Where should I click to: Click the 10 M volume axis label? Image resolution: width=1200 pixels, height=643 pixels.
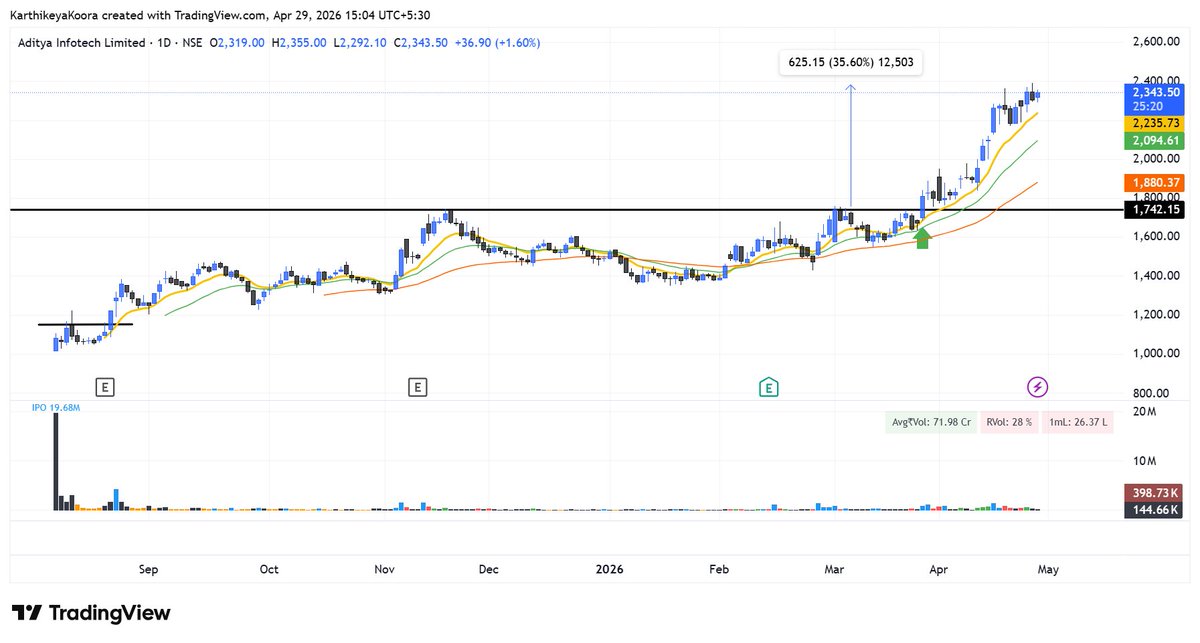1145,462
